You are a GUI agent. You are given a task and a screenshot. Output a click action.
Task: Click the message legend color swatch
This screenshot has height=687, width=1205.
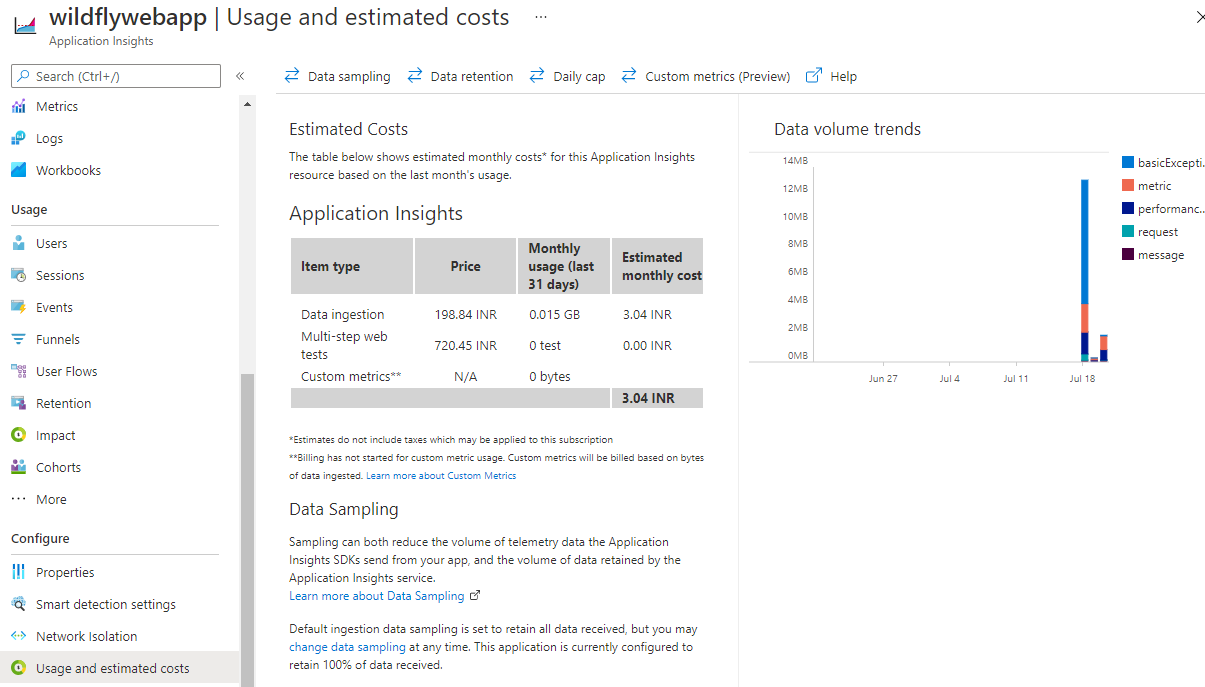[x=1128, y=254]
